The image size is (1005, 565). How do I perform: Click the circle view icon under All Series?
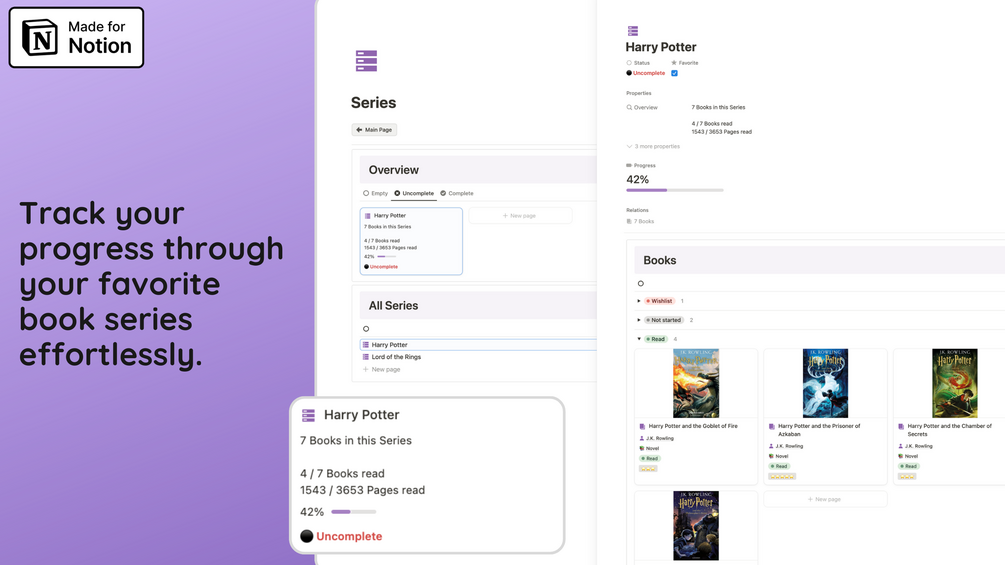[x=366, y=329]
